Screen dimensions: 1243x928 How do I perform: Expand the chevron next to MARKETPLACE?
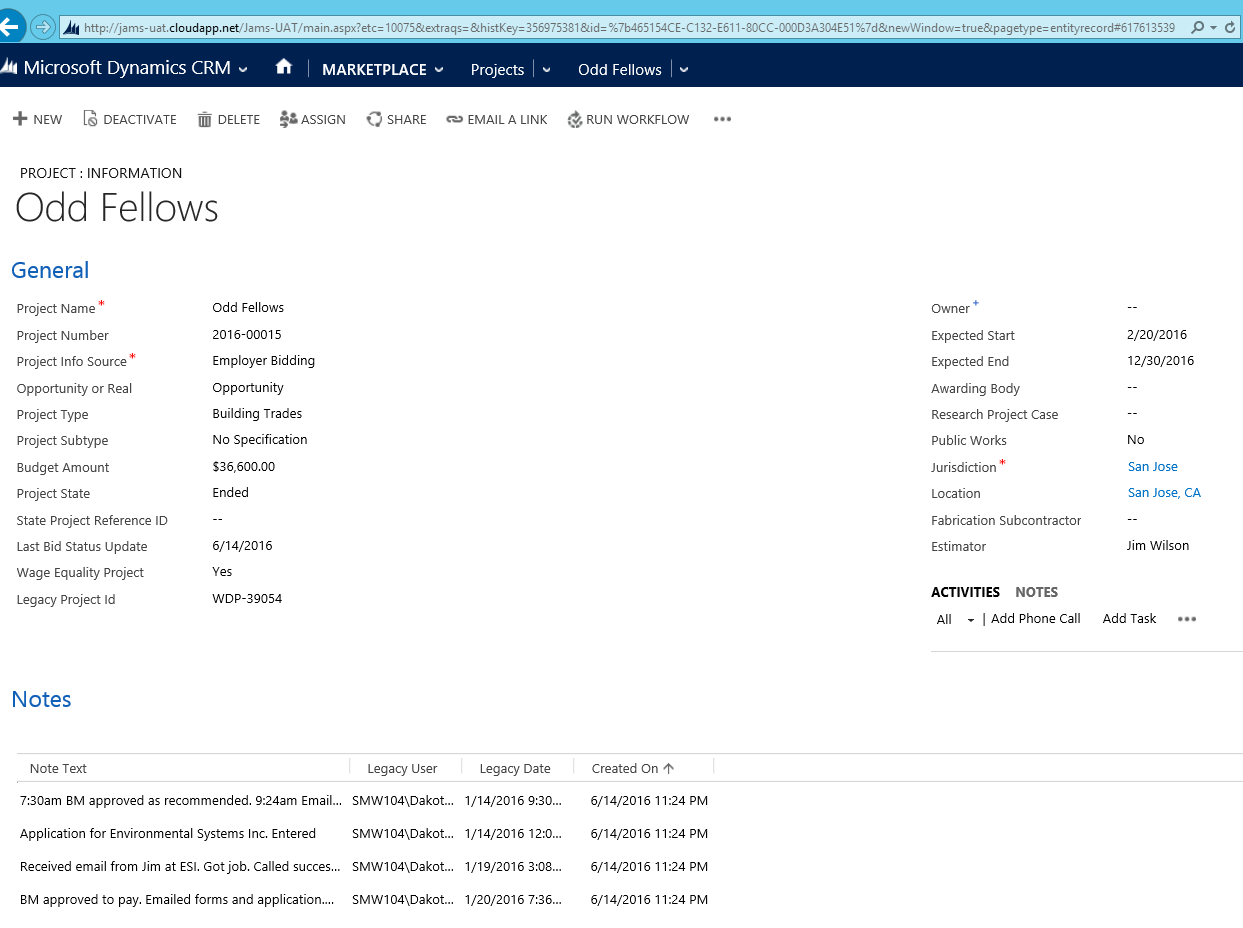[439, 70]
